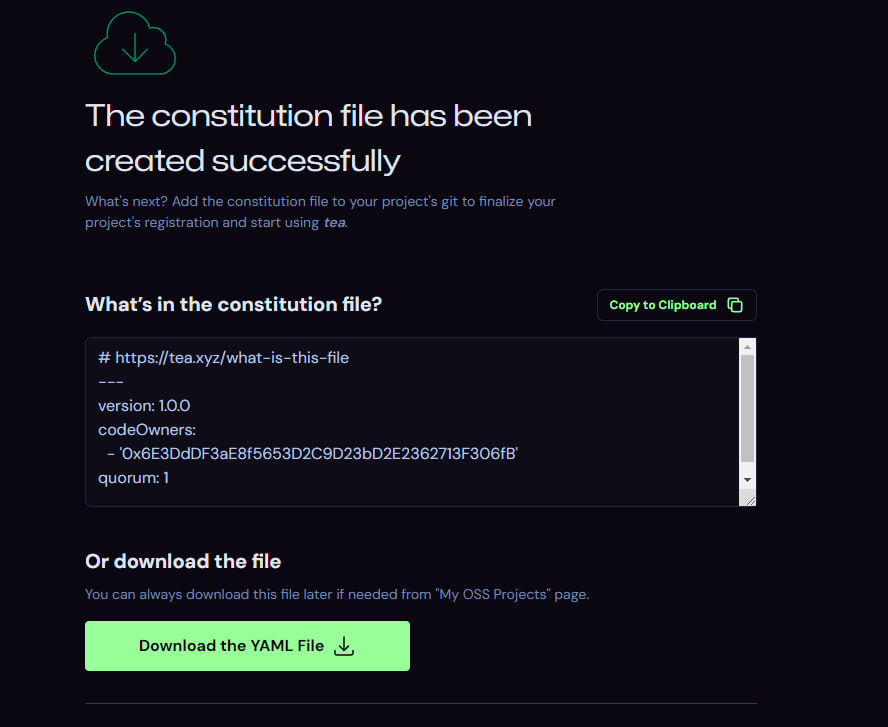The height and width of the screenshot is (727, 888).
Task: Click the 0x6E3D code owner address
Action: pos(318,454)
